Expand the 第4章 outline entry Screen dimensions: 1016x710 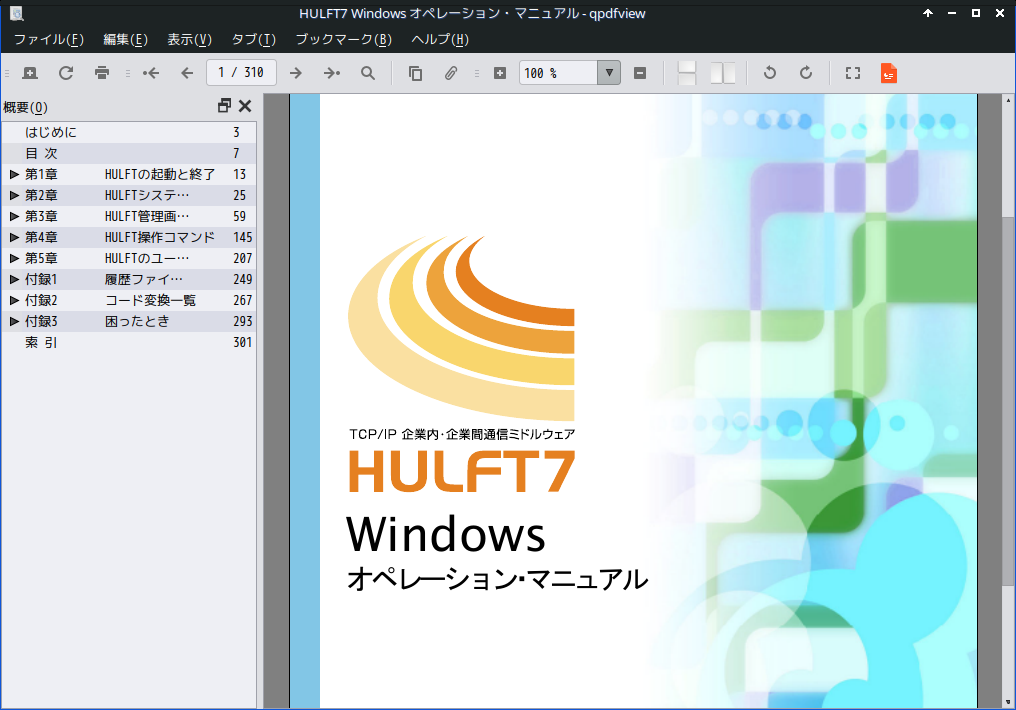[x=14, y=237]
